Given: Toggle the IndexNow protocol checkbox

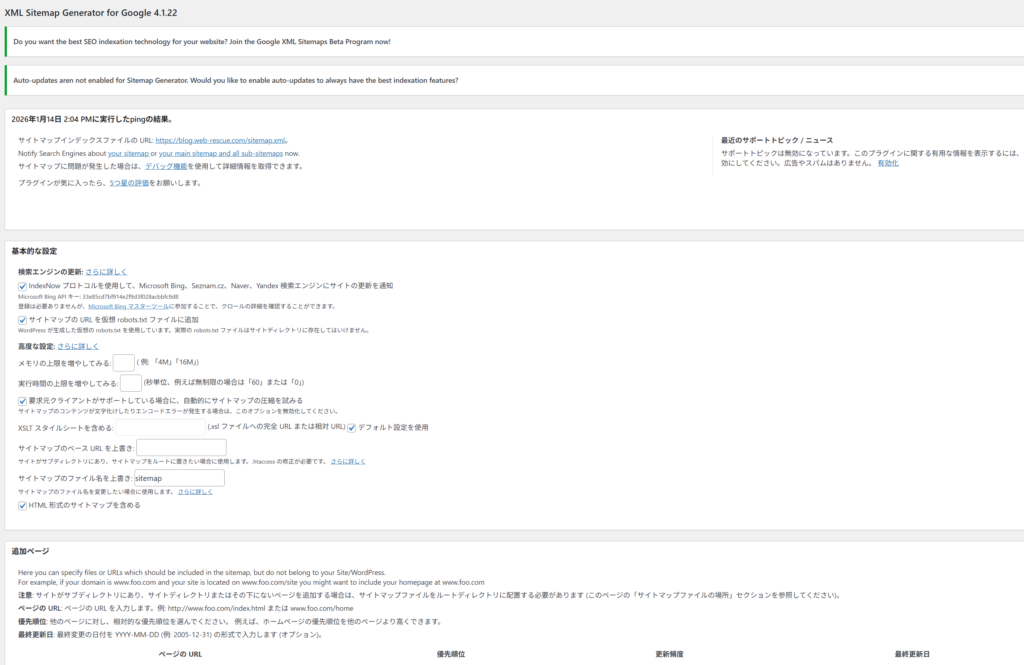Looking at the screenshot, I should coord(23,286).
